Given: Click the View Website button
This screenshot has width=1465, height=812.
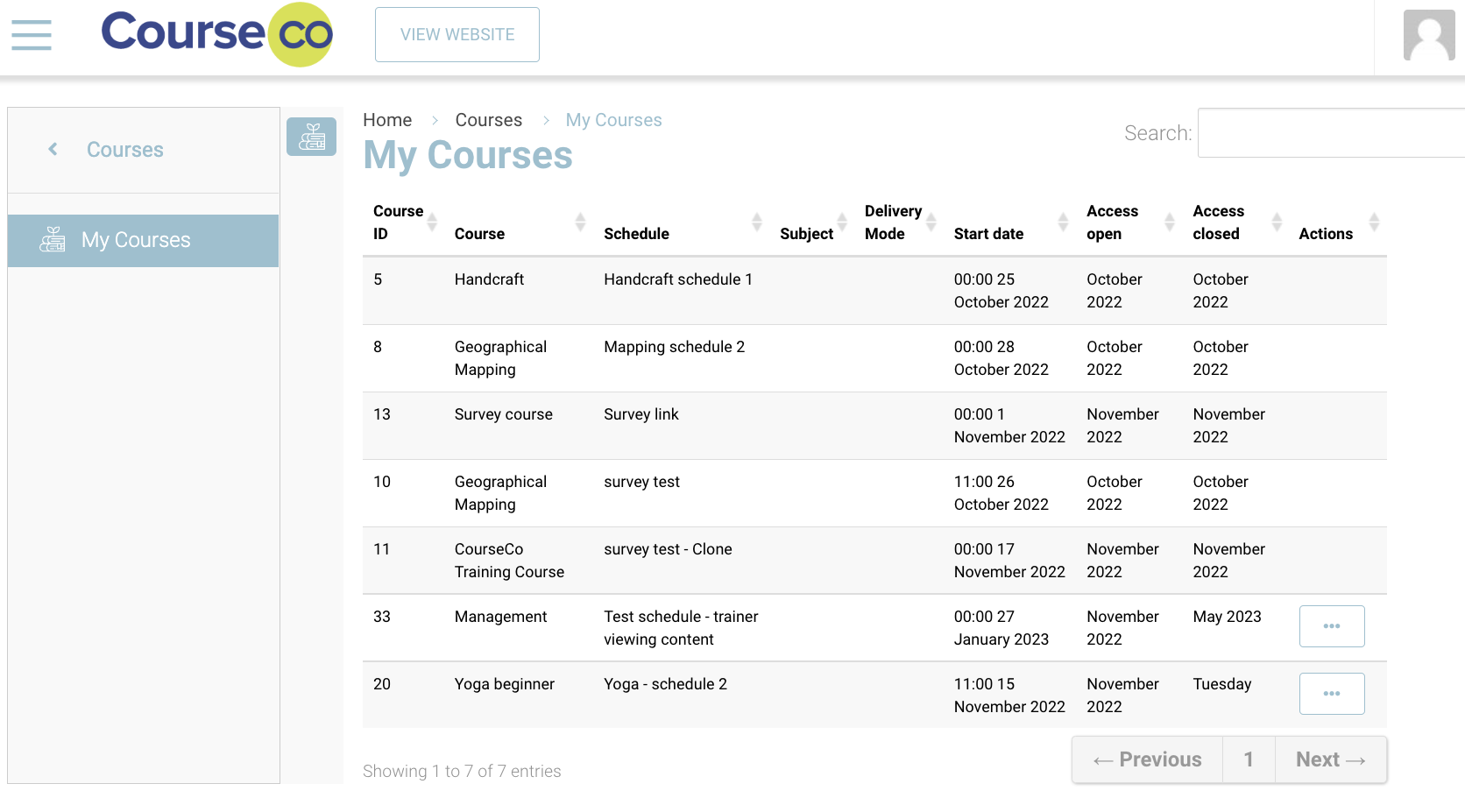Looking at the screenshot, I should (456, 35).
